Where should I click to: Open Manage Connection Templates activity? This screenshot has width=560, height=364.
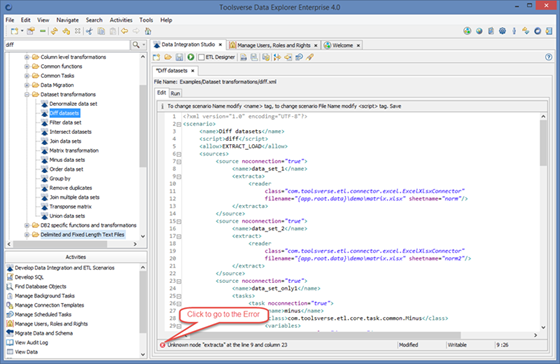[49, 305]
